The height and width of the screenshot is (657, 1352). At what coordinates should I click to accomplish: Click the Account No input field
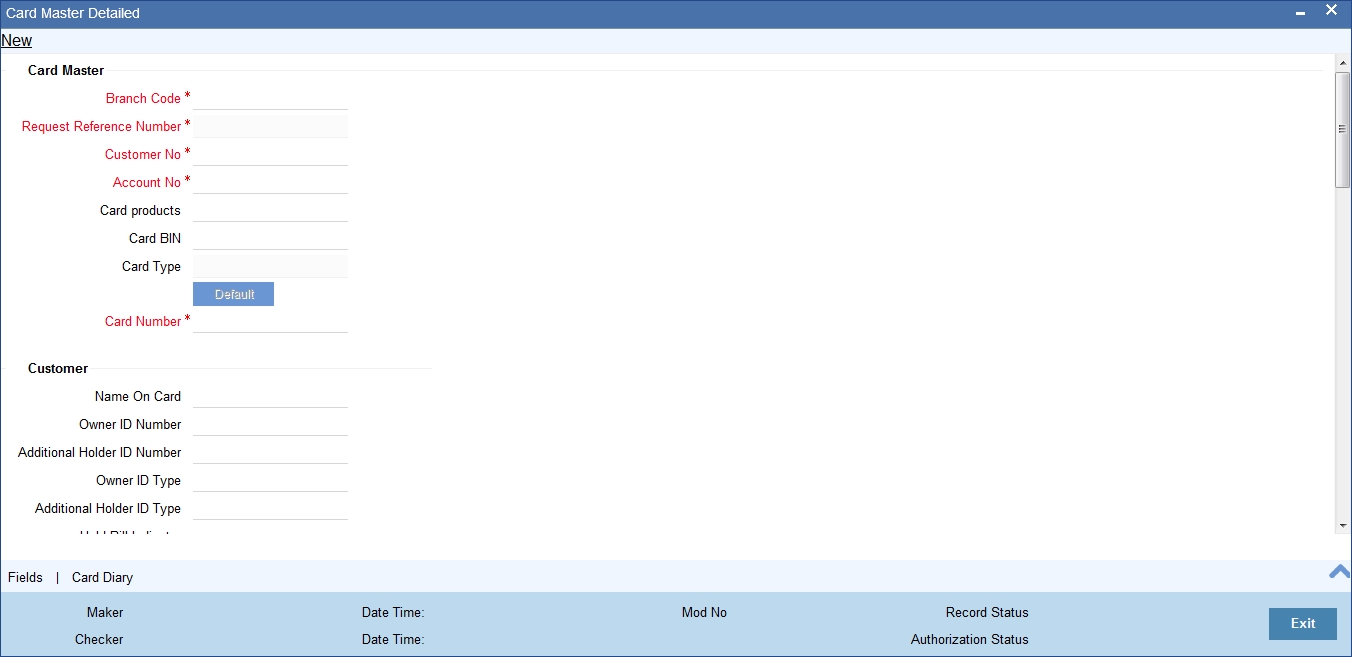pyautogui.click(x=270, y=182)
